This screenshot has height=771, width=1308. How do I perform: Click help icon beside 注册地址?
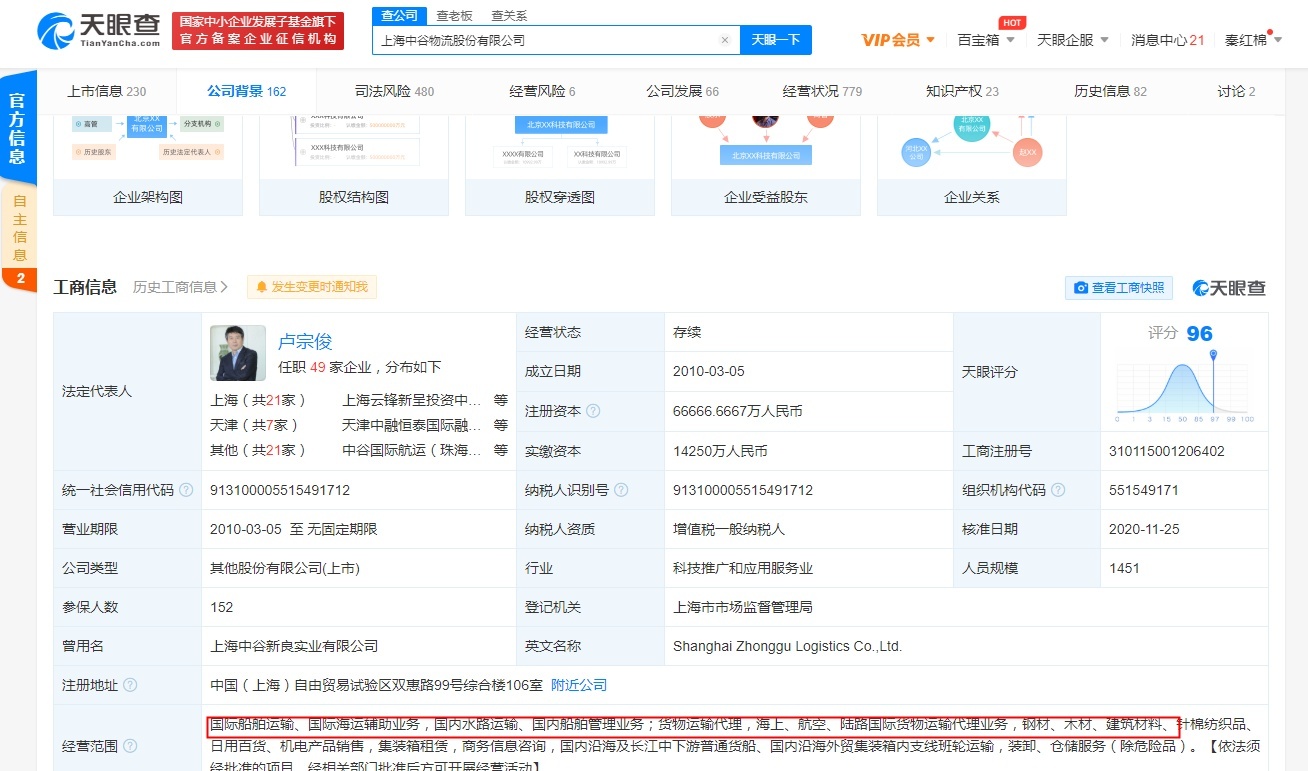[x=130, y=686]
